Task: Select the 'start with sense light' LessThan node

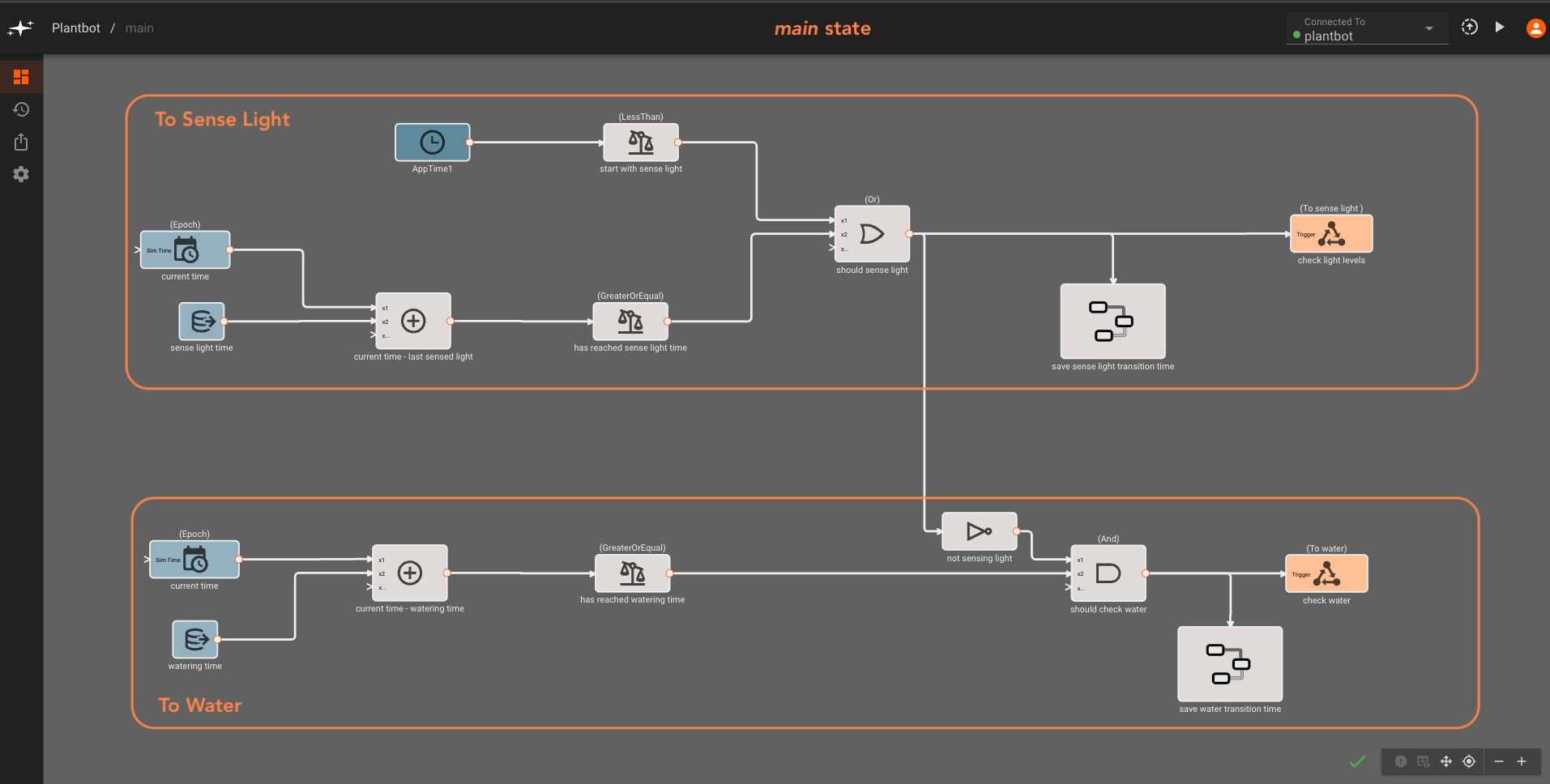Action: tap(641, 143)
